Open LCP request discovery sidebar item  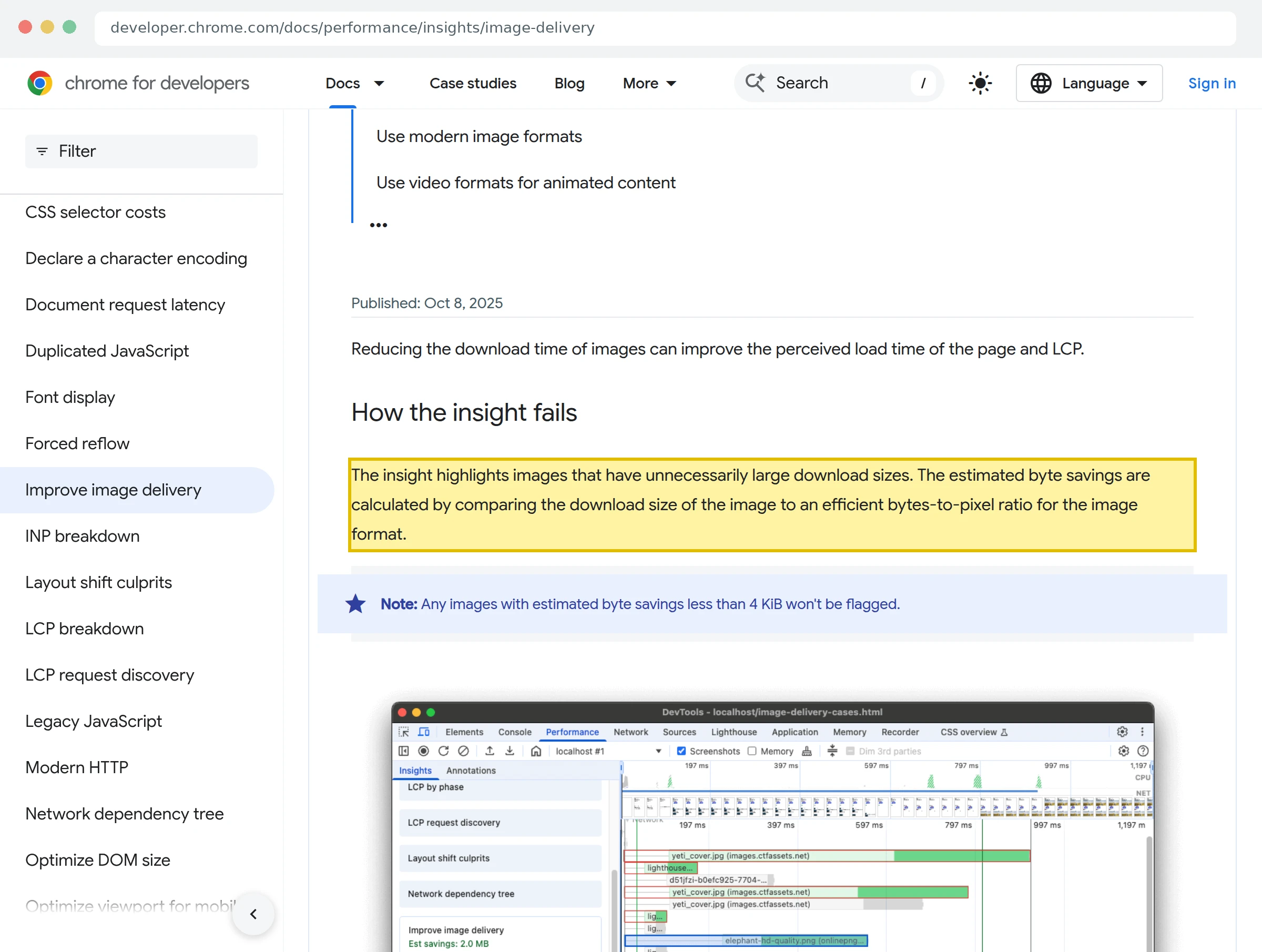point(109,675)
